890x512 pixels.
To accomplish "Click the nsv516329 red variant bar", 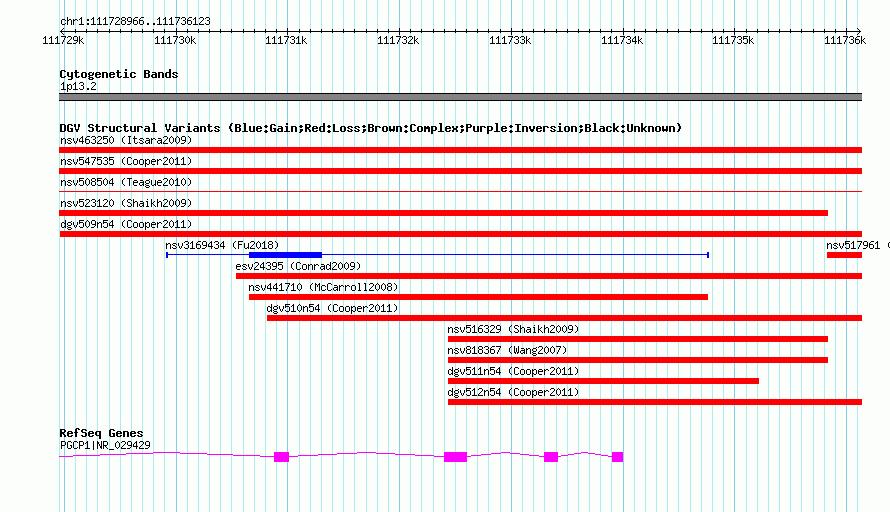I will pyautogui.click(x=638, y=339).
